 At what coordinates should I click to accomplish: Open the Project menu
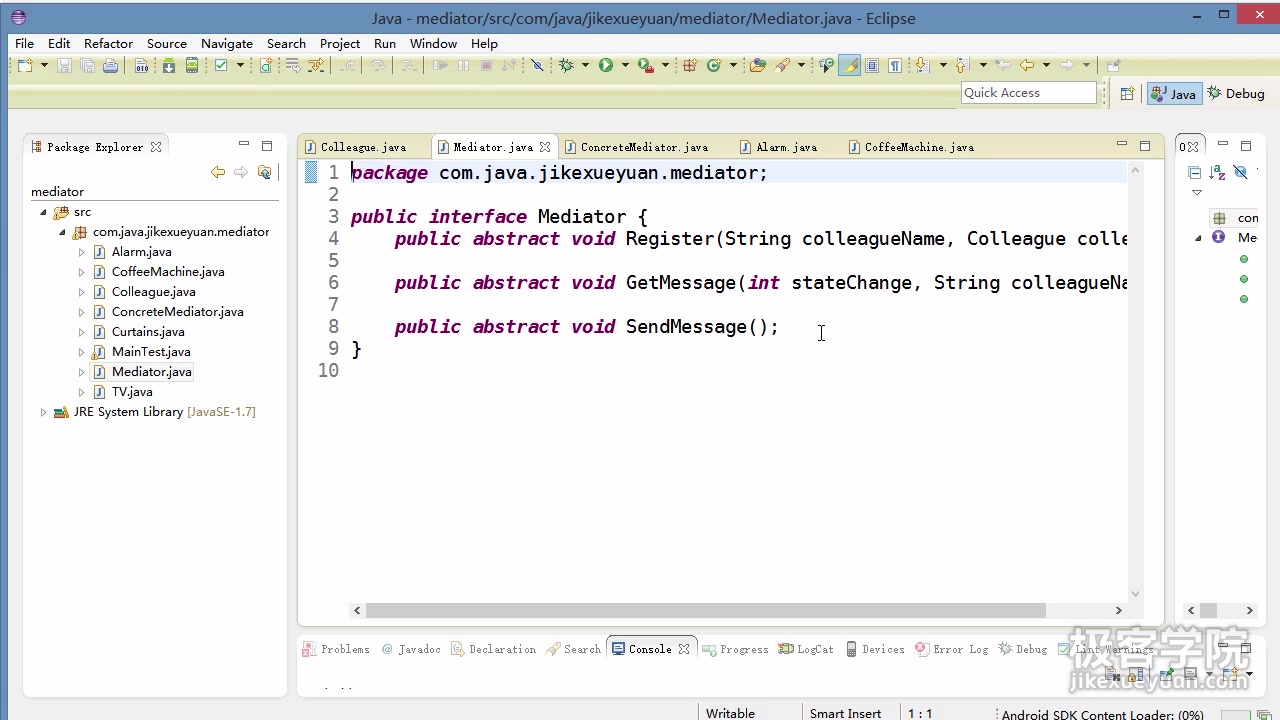pos(340,43)
